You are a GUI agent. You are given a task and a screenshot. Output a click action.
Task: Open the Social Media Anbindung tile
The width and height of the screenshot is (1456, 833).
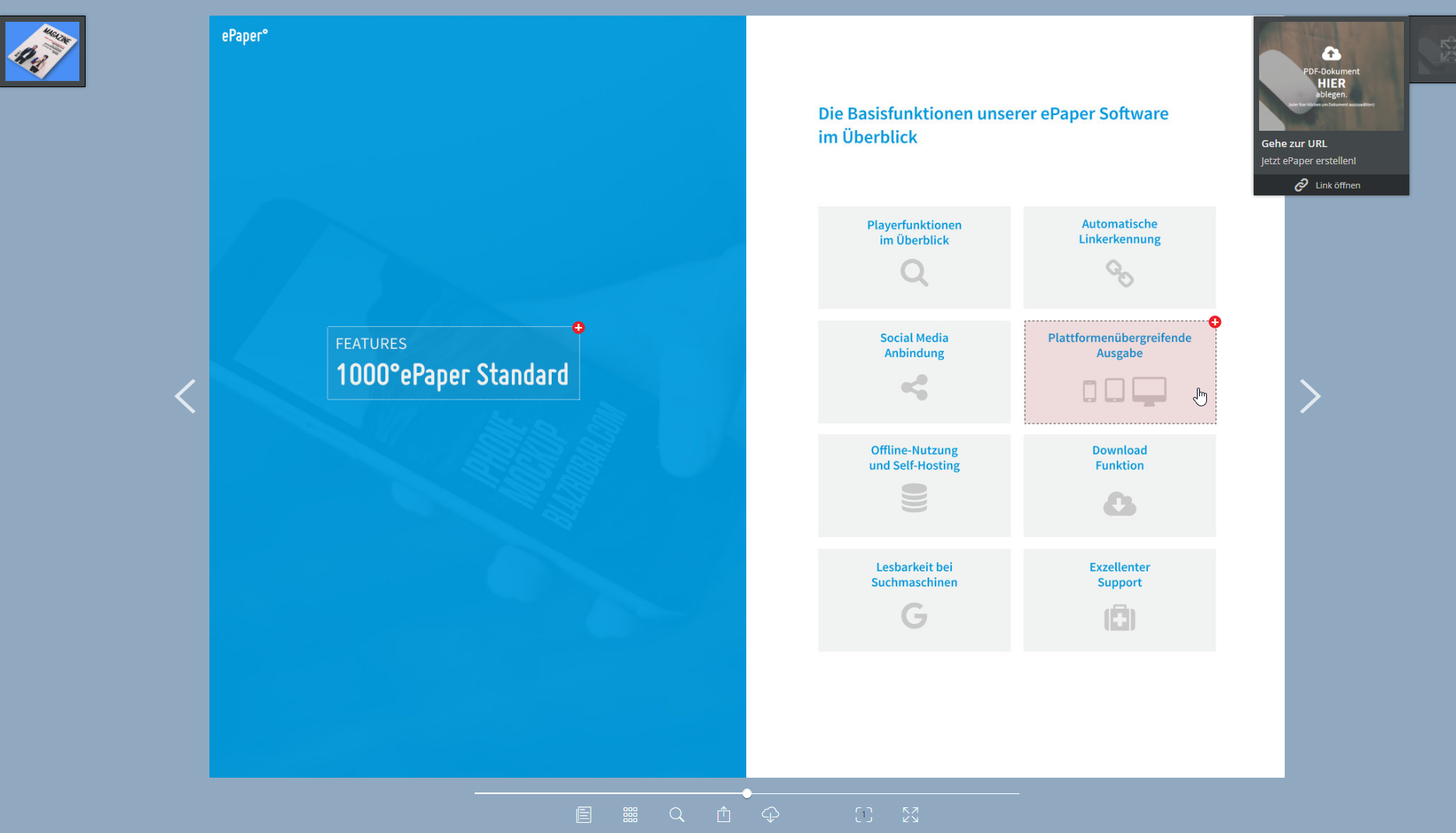coord(914,371)
